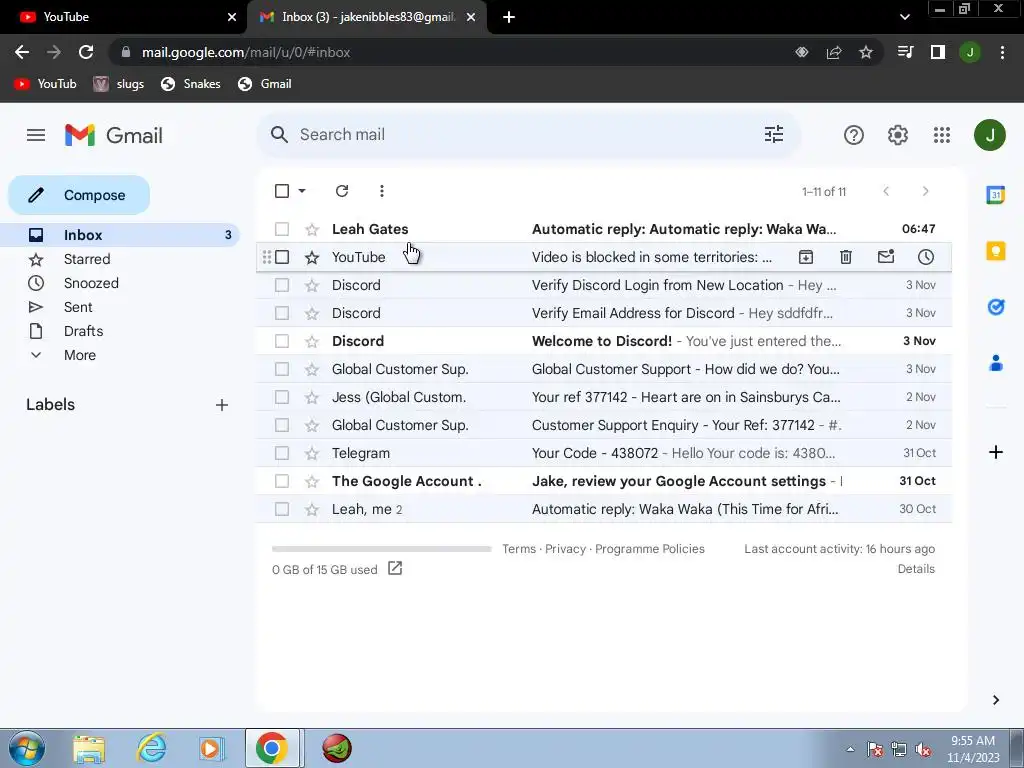
Task: Check the Verify Discord Login email checkbox
Action: point(281,285)
